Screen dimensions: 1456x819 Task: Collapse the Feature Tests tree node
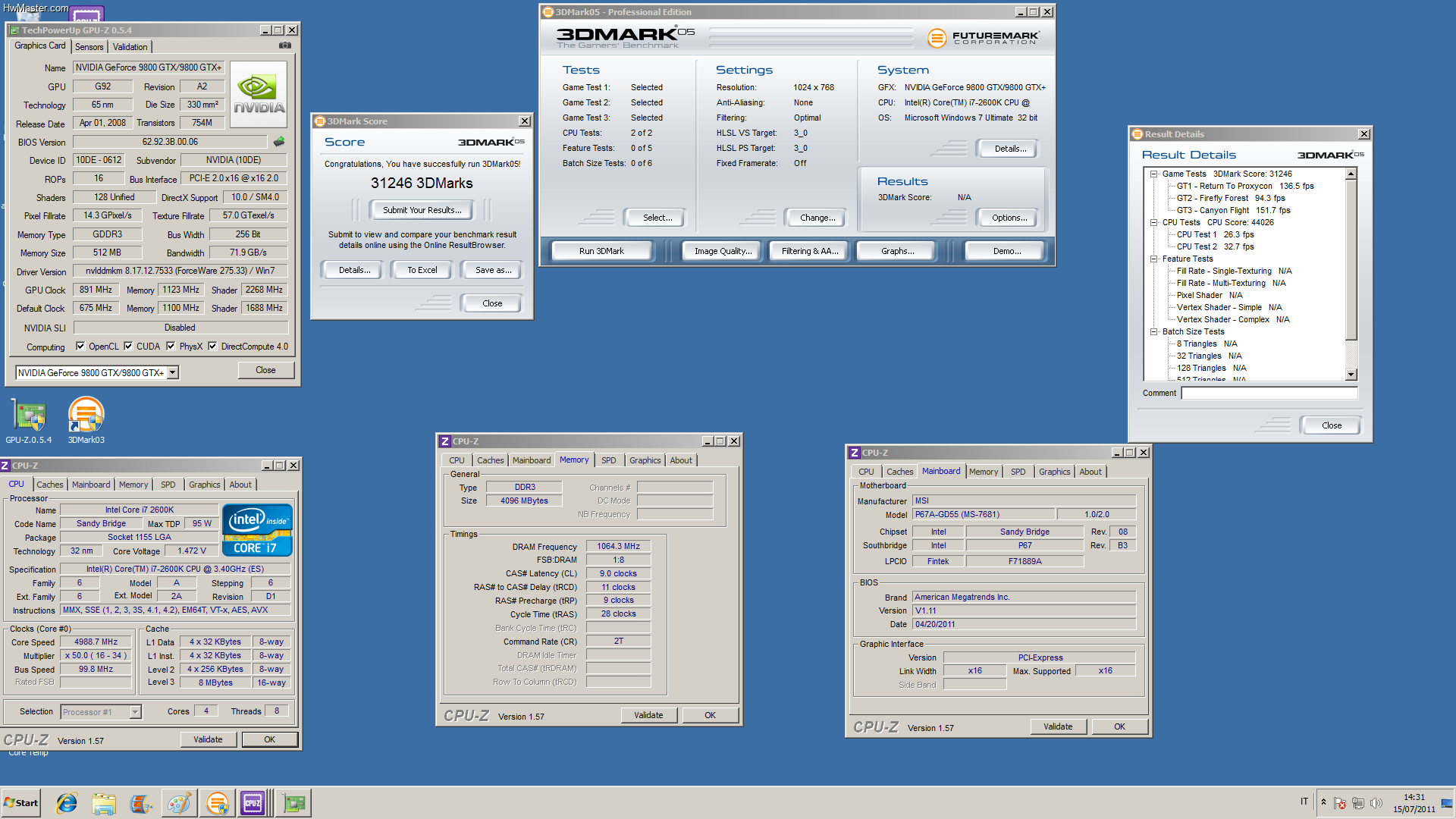coord(1153,259)
